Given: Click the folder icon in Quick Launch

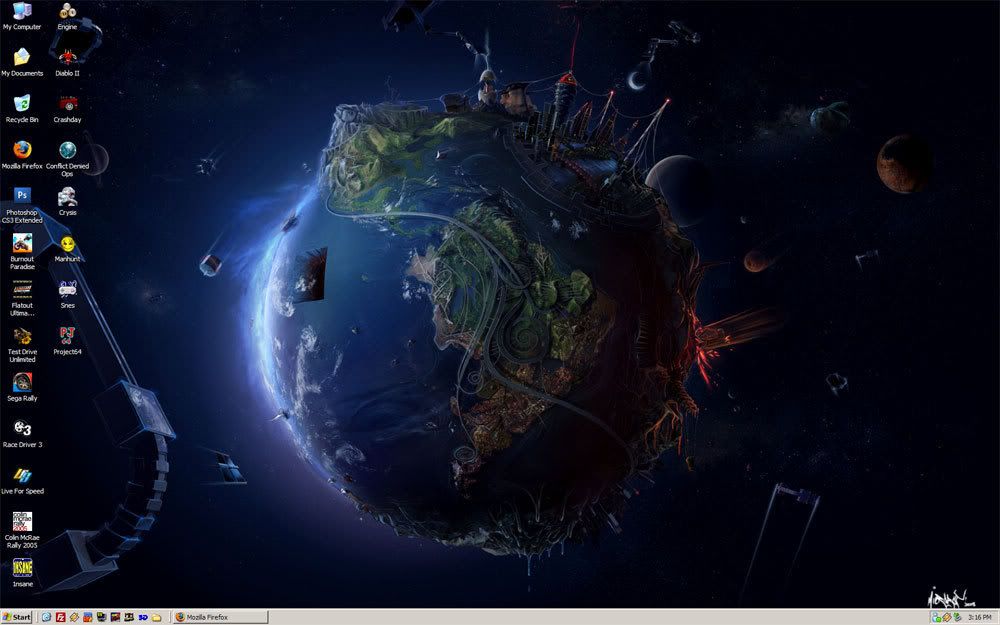Looking at the screenshot, I should 157,617.
